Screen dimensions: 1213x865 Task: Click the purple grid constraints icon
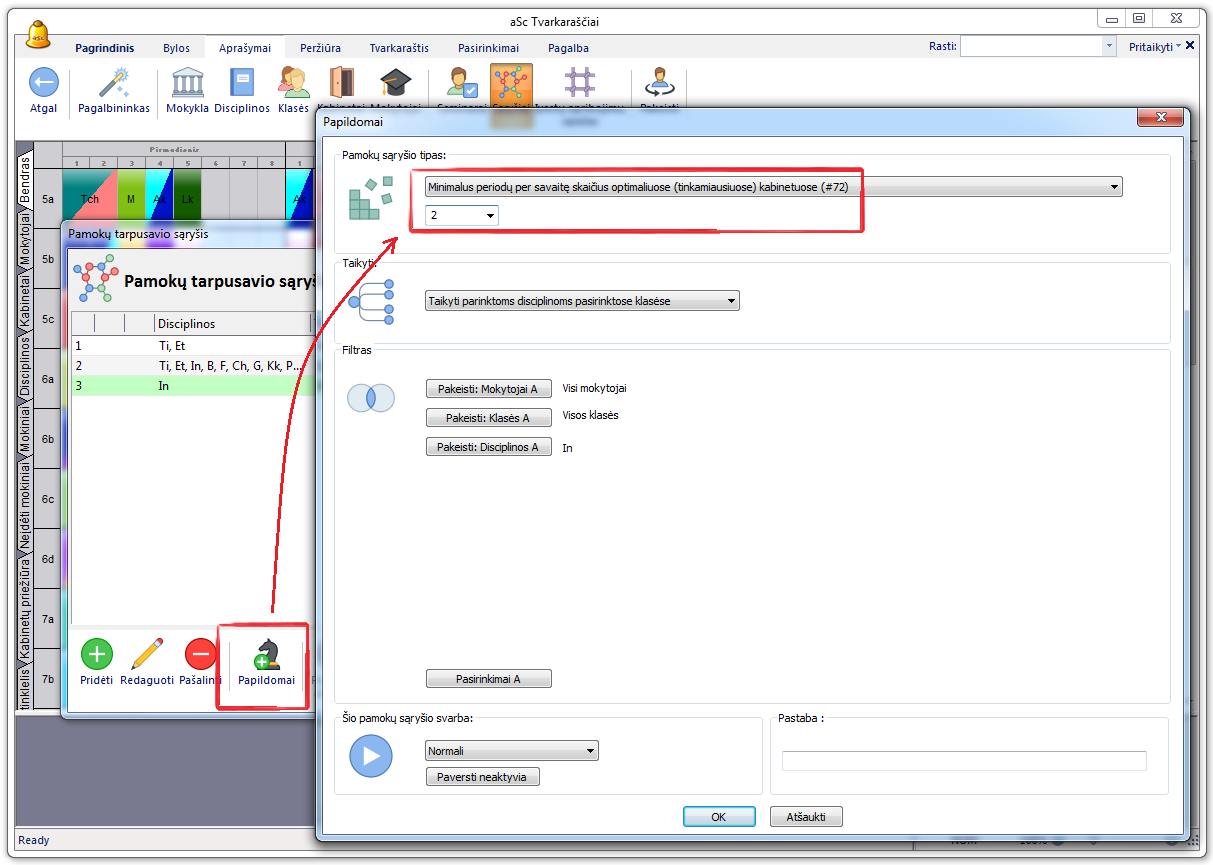579,83
